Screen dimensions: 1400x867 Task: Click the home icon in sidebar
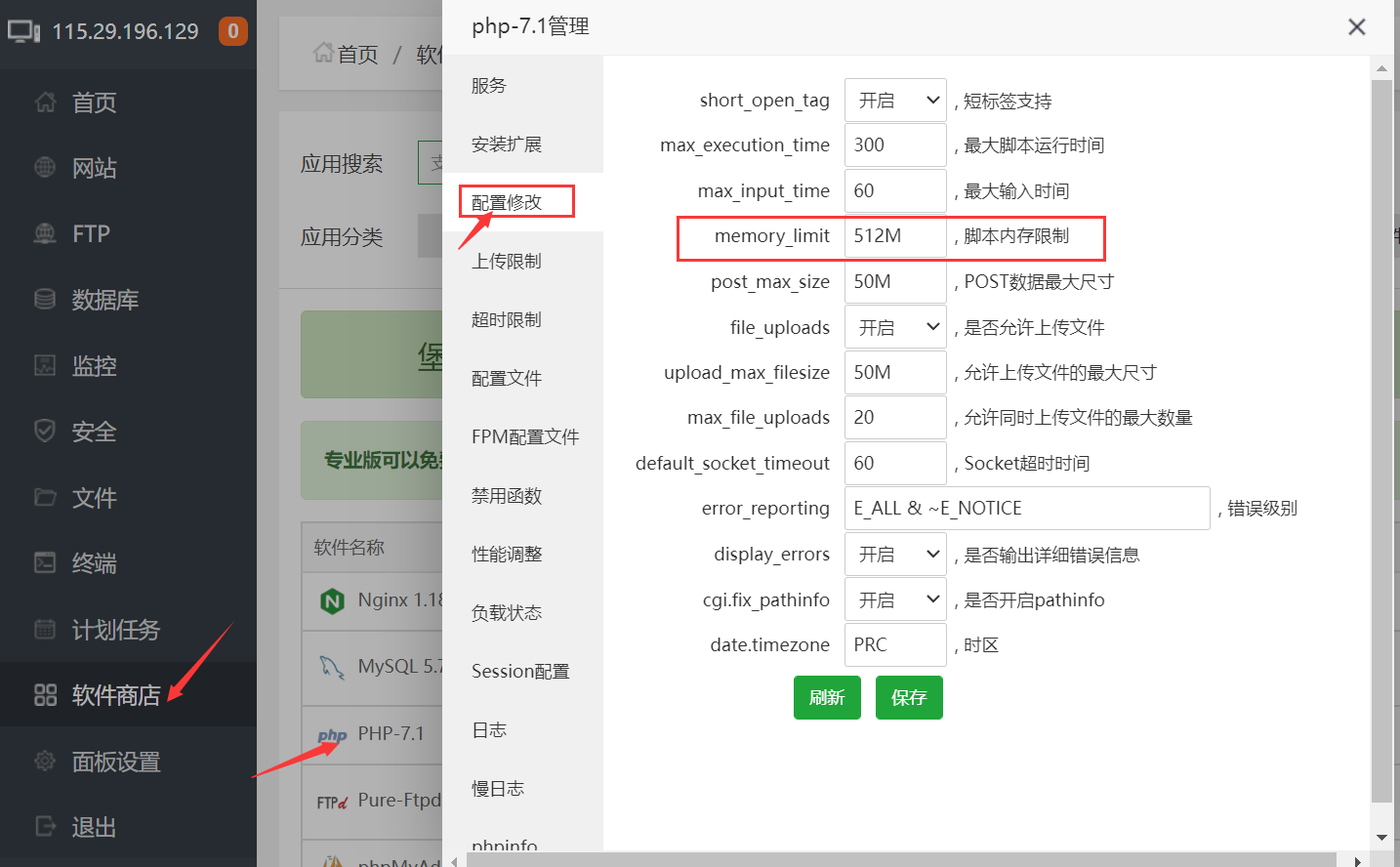pyautogui.click(x=45, y=102)
